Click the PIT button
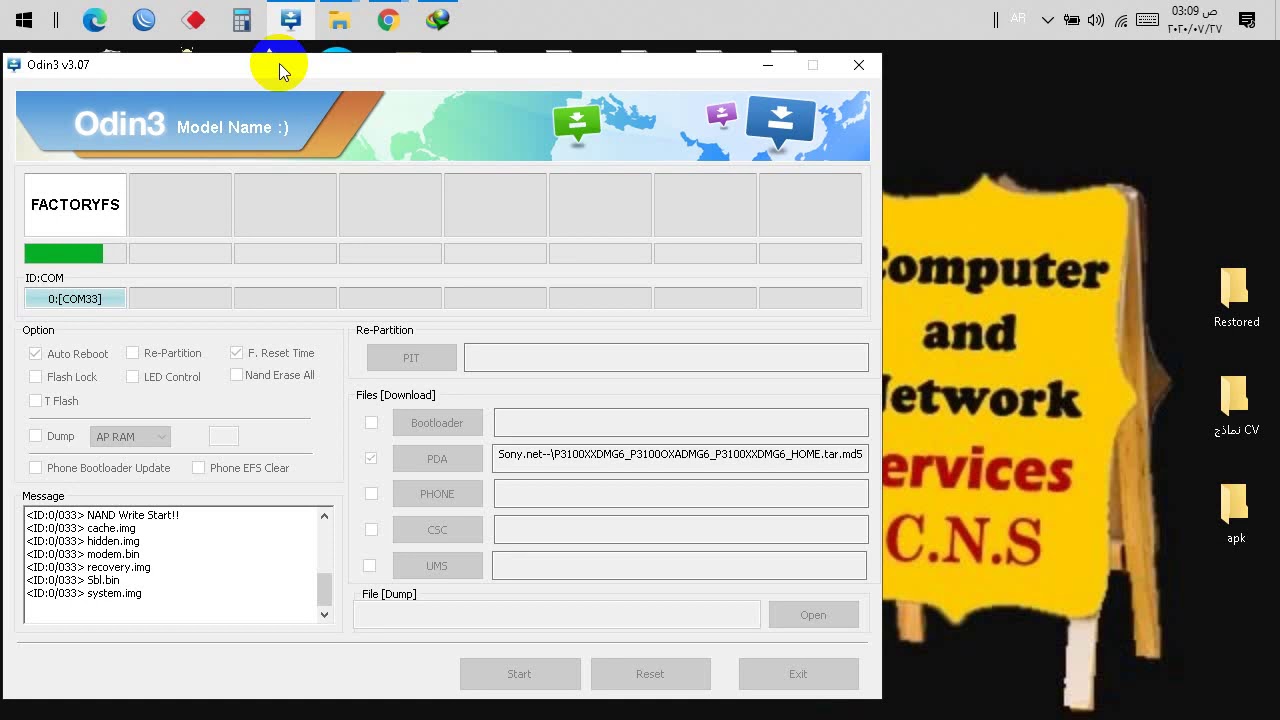1280x720 pixels. point(411,358)
